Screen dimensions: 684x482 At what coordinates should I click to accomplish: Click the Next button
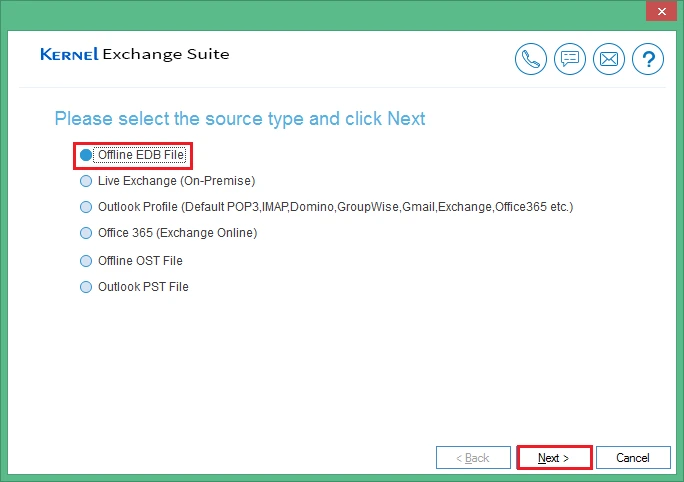point(554,458)
